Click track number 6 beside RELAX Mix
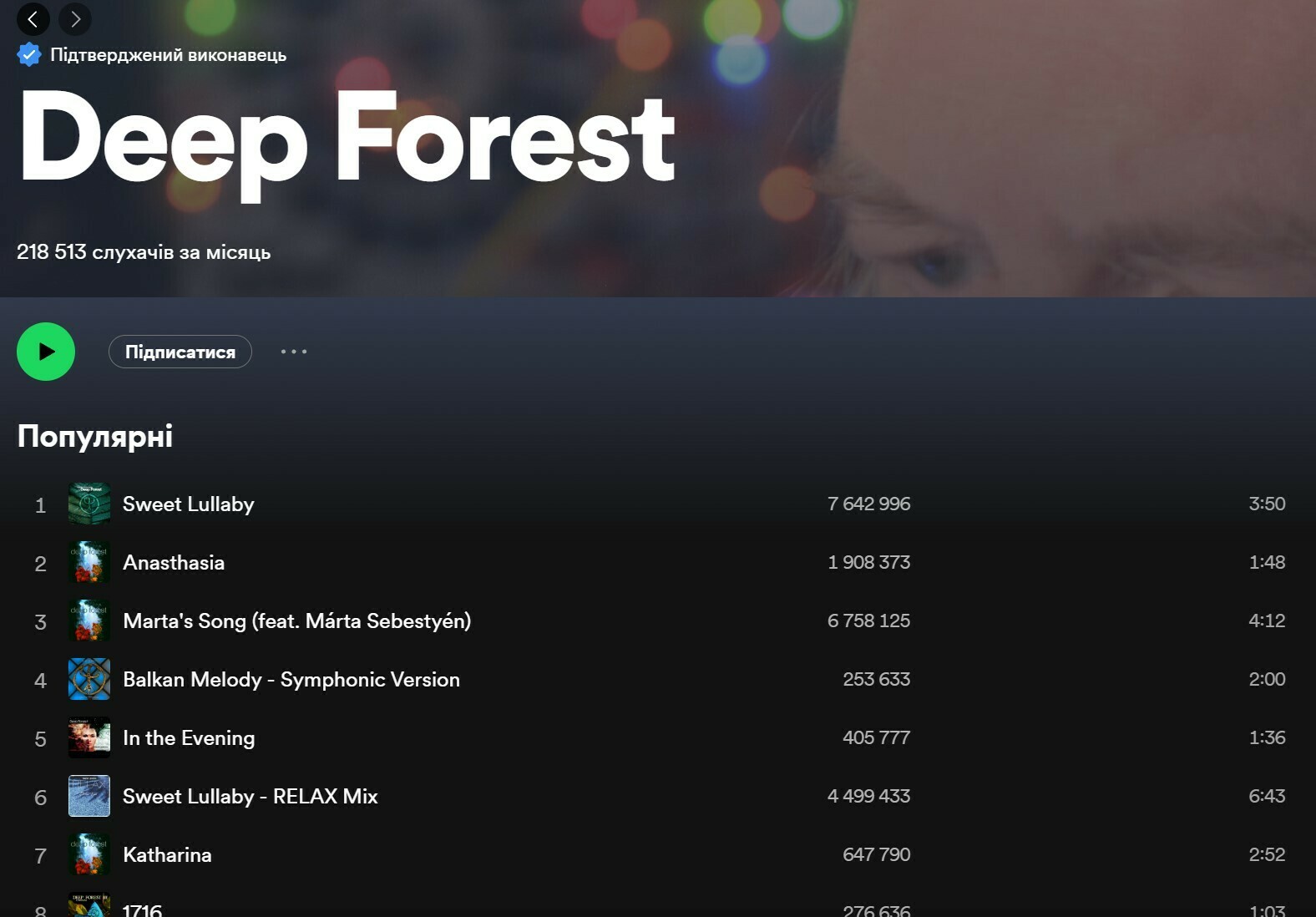This screenshot has width=1316, height=917. 40,798
